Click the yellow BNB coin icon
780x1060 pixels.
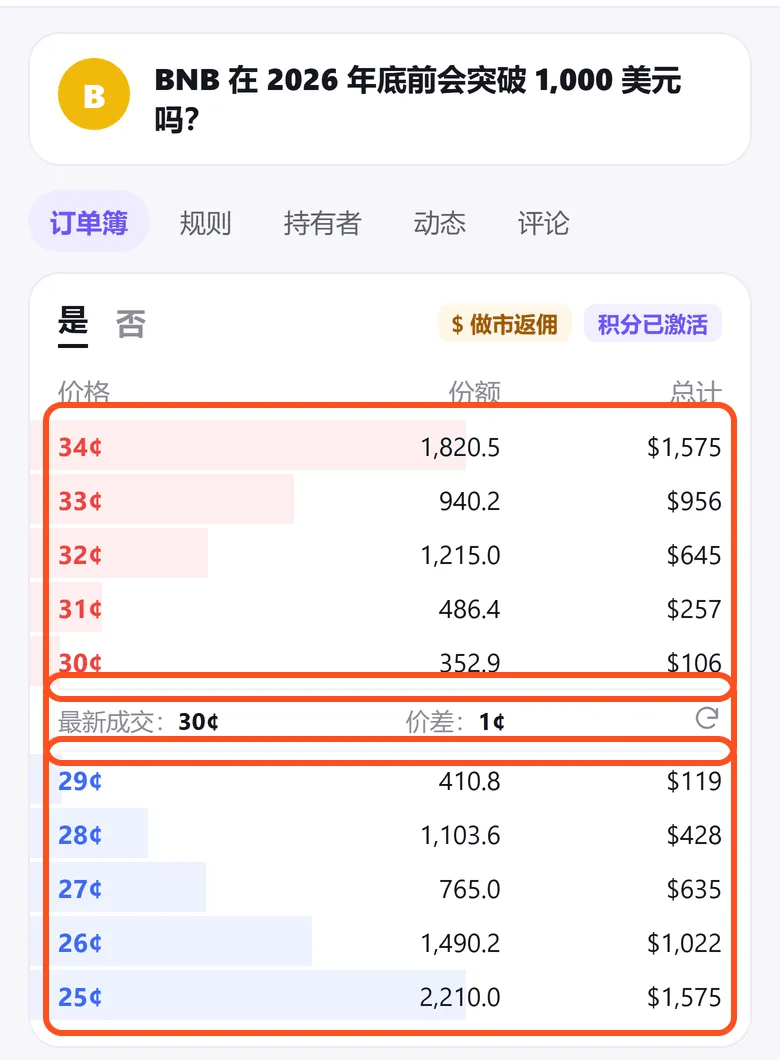[94, 95]
